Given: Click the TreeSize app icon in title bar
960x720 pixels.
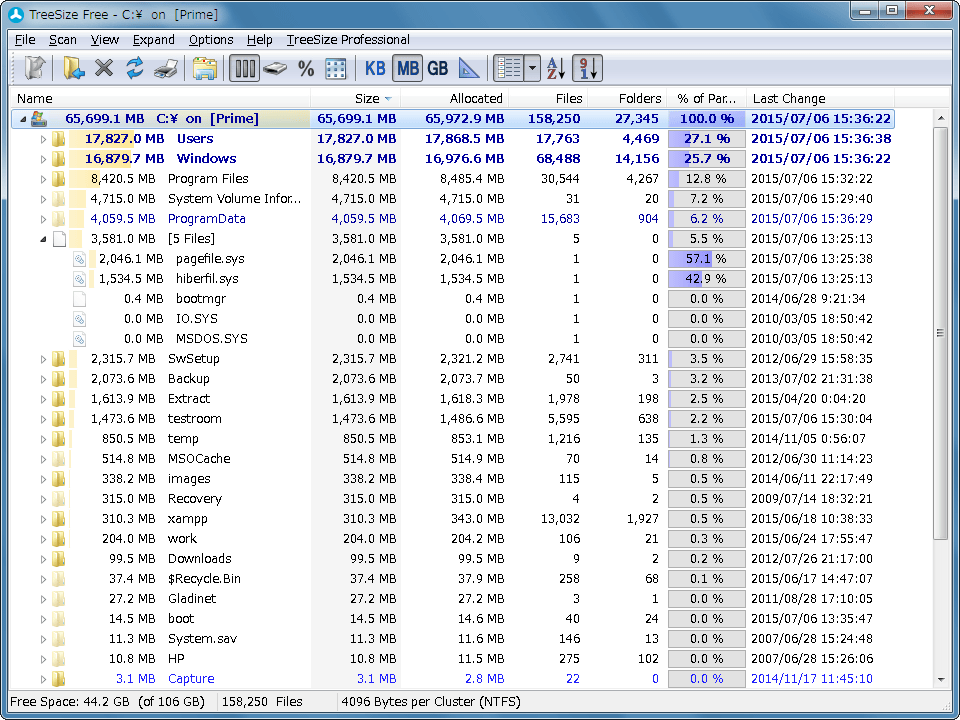Looking at the screenshot, I should [17, 14].
